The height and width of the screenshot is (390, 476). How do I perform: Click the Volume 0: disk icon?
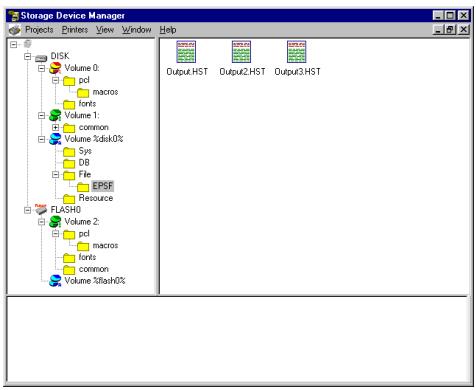(55, 68)
